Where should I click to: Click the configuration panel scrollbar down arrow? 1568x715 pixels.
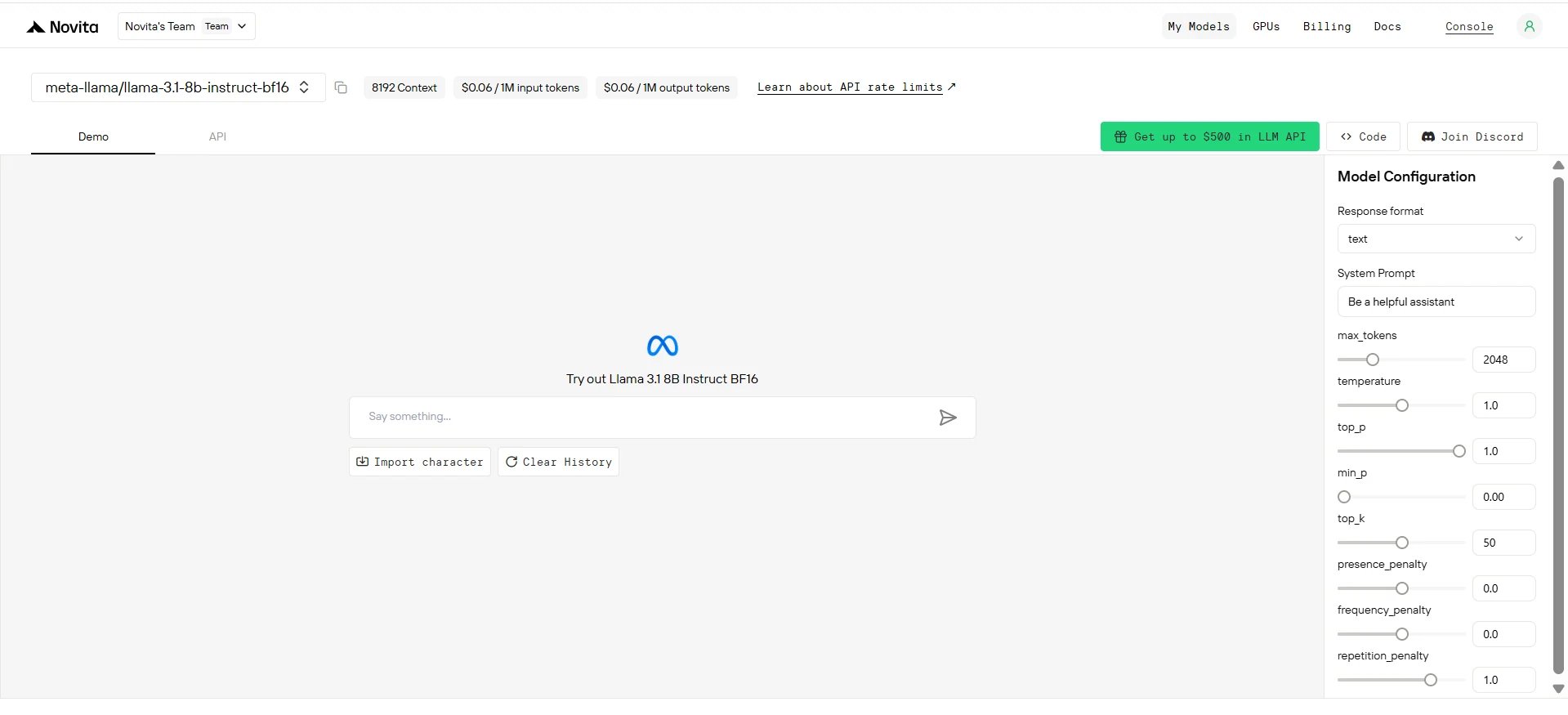coord(1558,689)
